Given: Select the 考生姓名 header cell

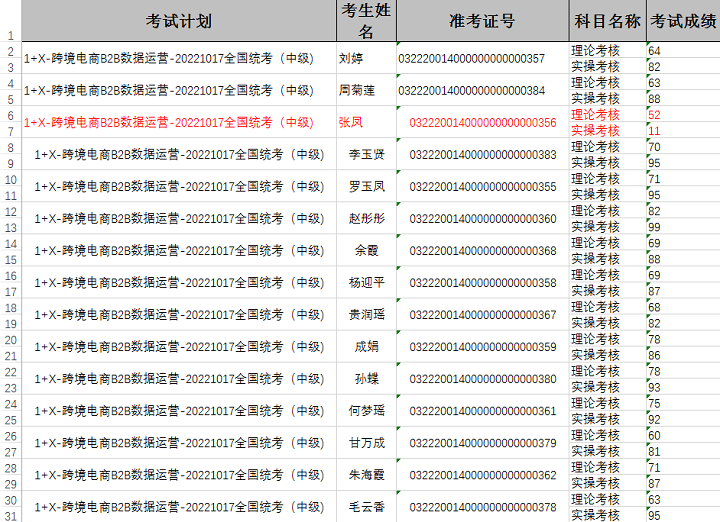Looking at the screenshot, I should pyautogui.click(x=365, y=21).
